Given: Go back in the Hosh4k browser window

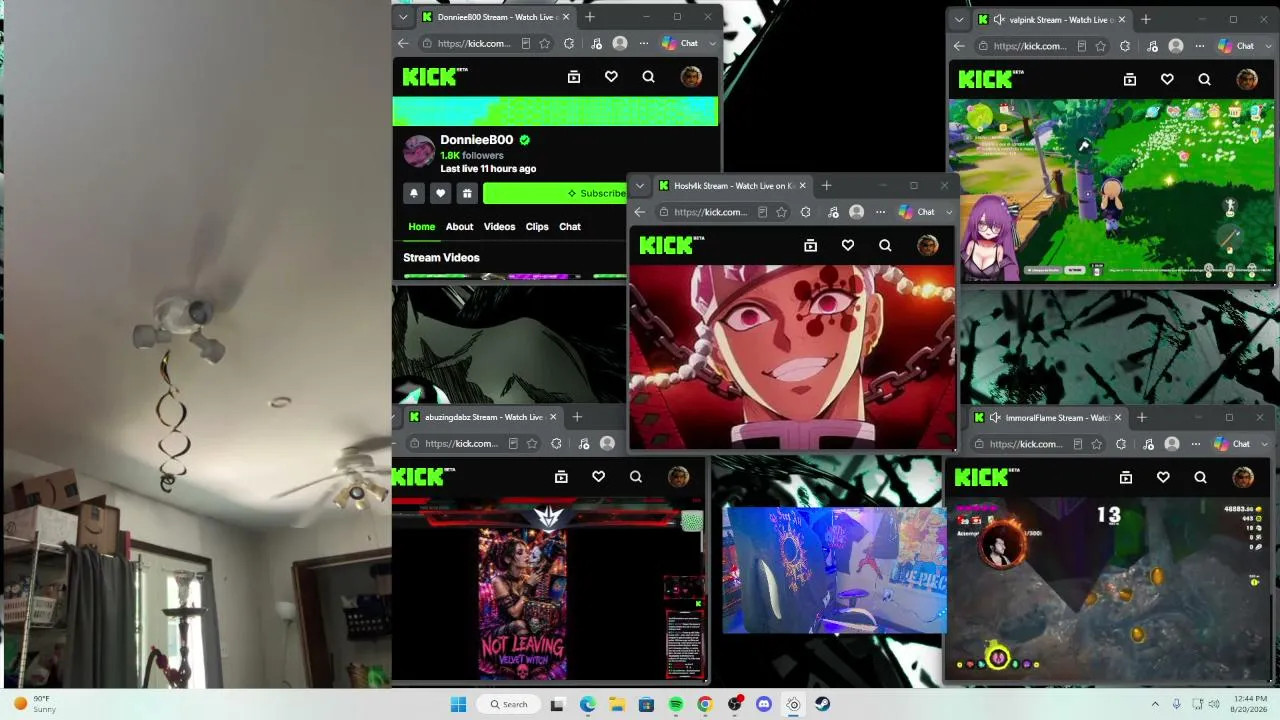Looking at the screenshot, I should [x=640, y=212].
